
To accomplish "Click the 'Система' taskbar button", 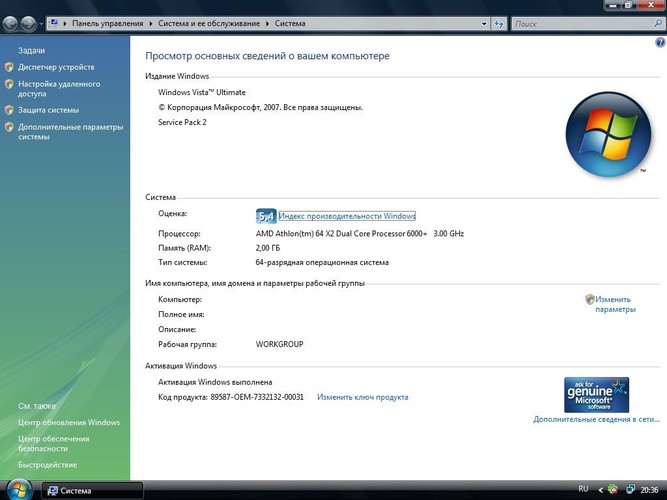I will 90,491.
